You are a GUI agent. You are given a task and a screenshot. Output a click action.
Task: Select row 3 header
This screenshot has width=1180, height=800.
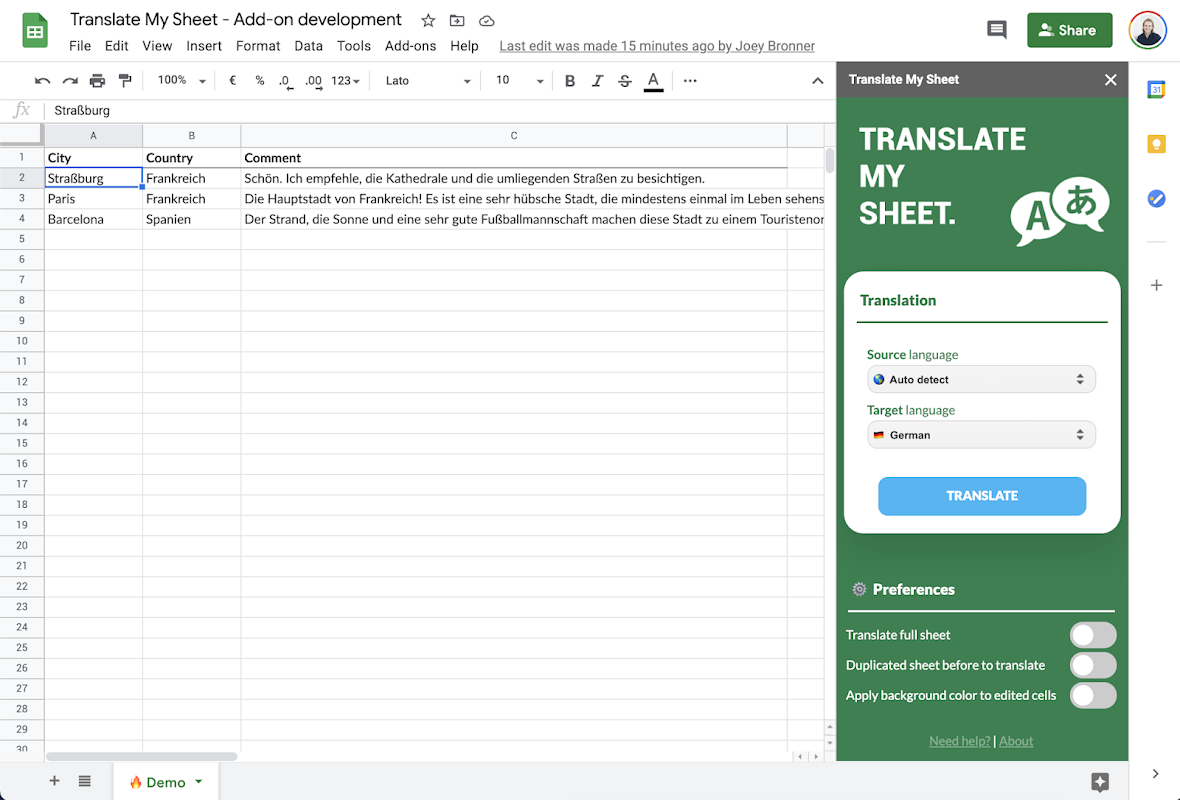pyautogui.click(x=22, y=199)
